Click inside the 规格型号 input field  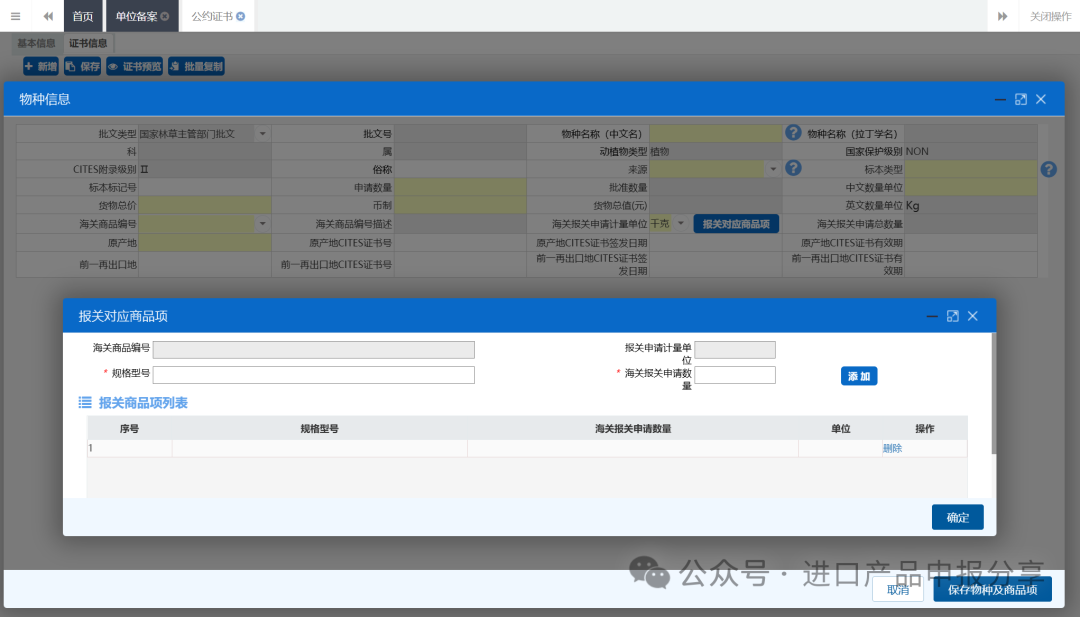pyautogui.click(x=313, y=374)
